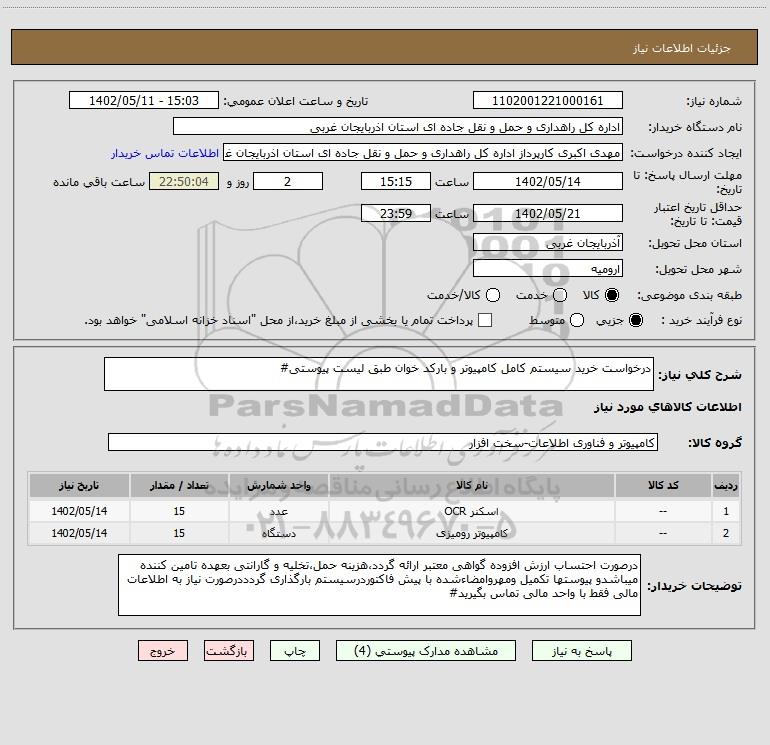Image resolution: width=770 pixels, height=745 pixels.
Task: Open the اطلاعات تماس خریدار link
Action: click(165, 153)
